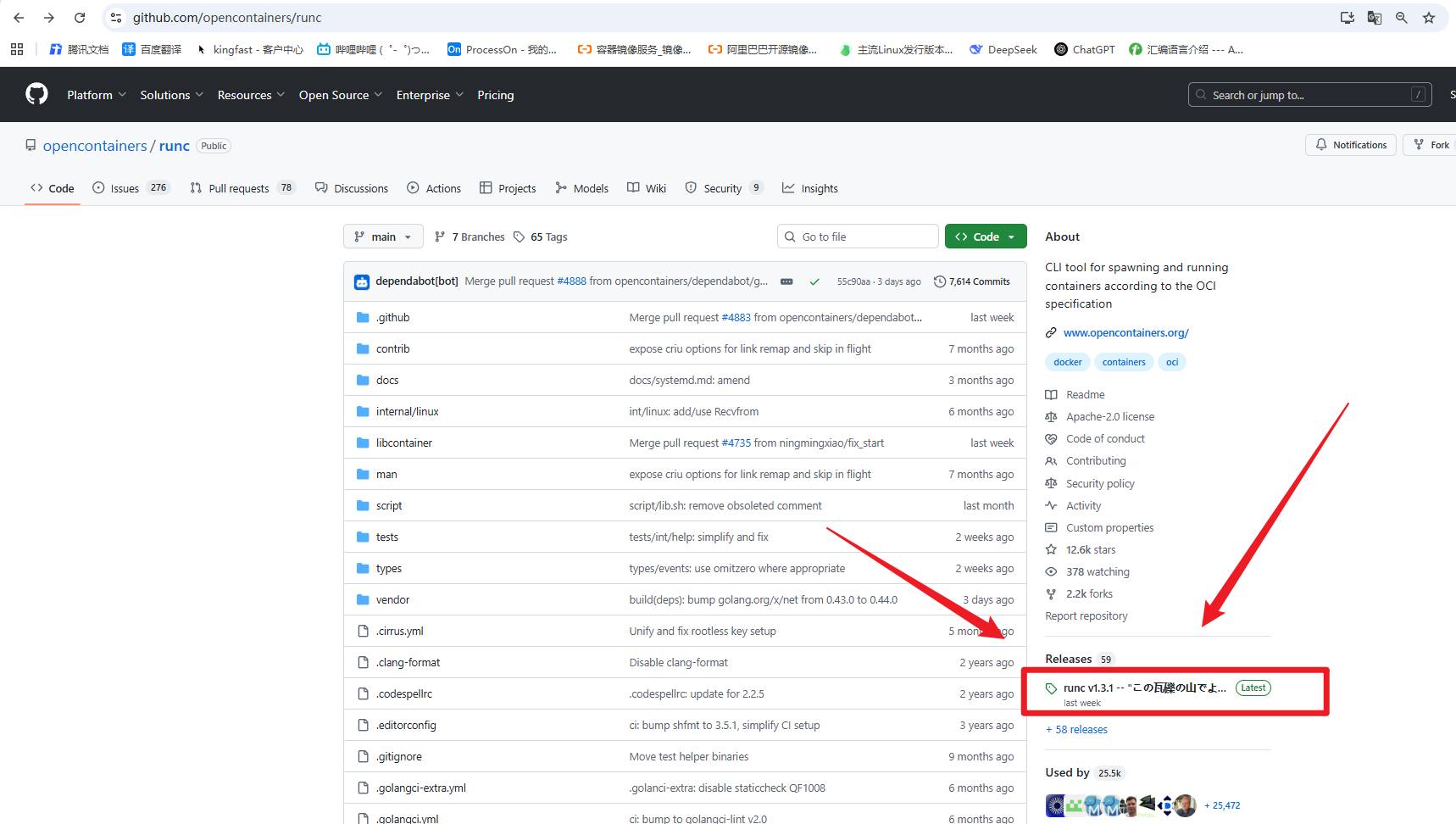View commit status green checkmark
Screen dimensions: 1456x824
click(814, 281)
